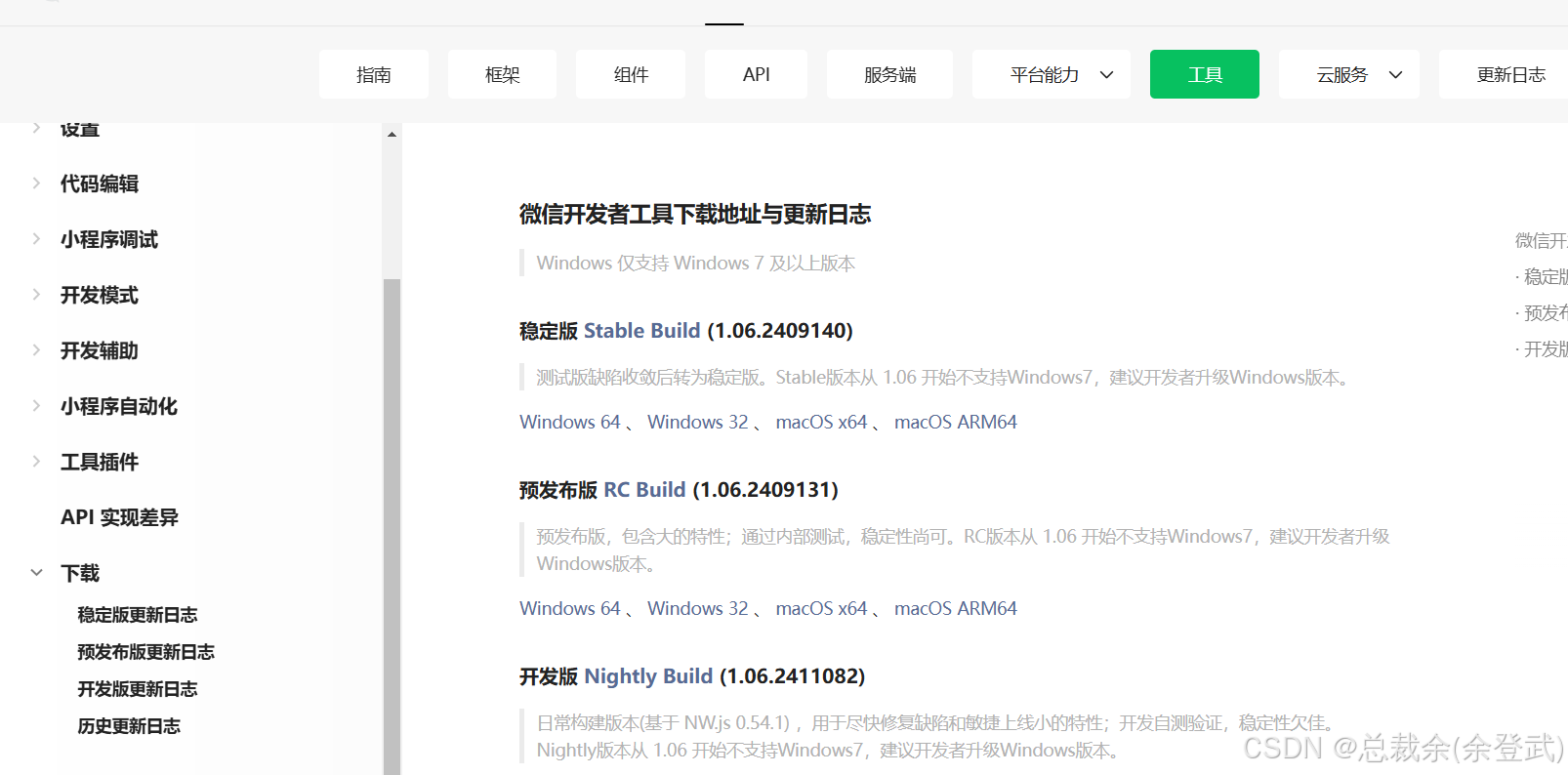The image size is (1568, 775).
Task: Click the sidebar scrollbar up arrow
Action: click(x=392, y=134)
